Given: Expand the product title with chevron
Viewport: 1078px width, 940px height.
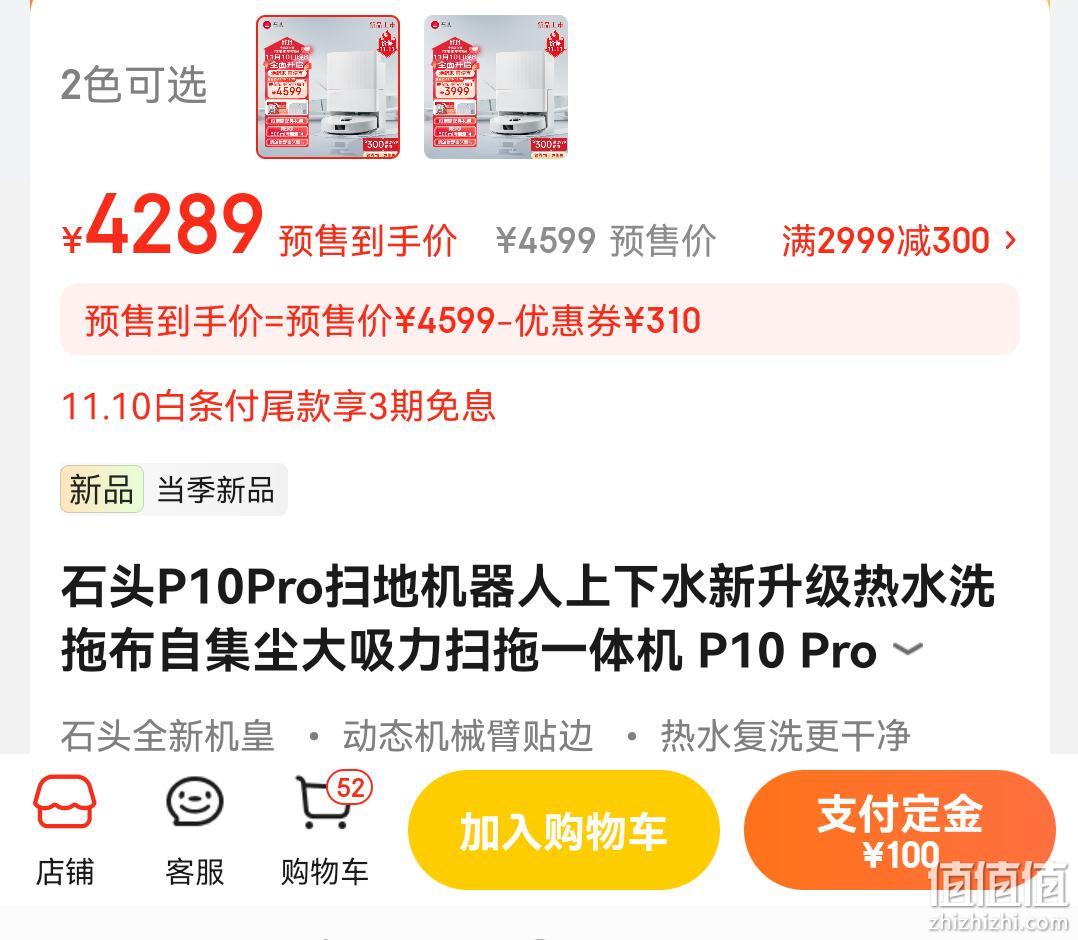Looking at the screenshot, I should coord(908,648).
